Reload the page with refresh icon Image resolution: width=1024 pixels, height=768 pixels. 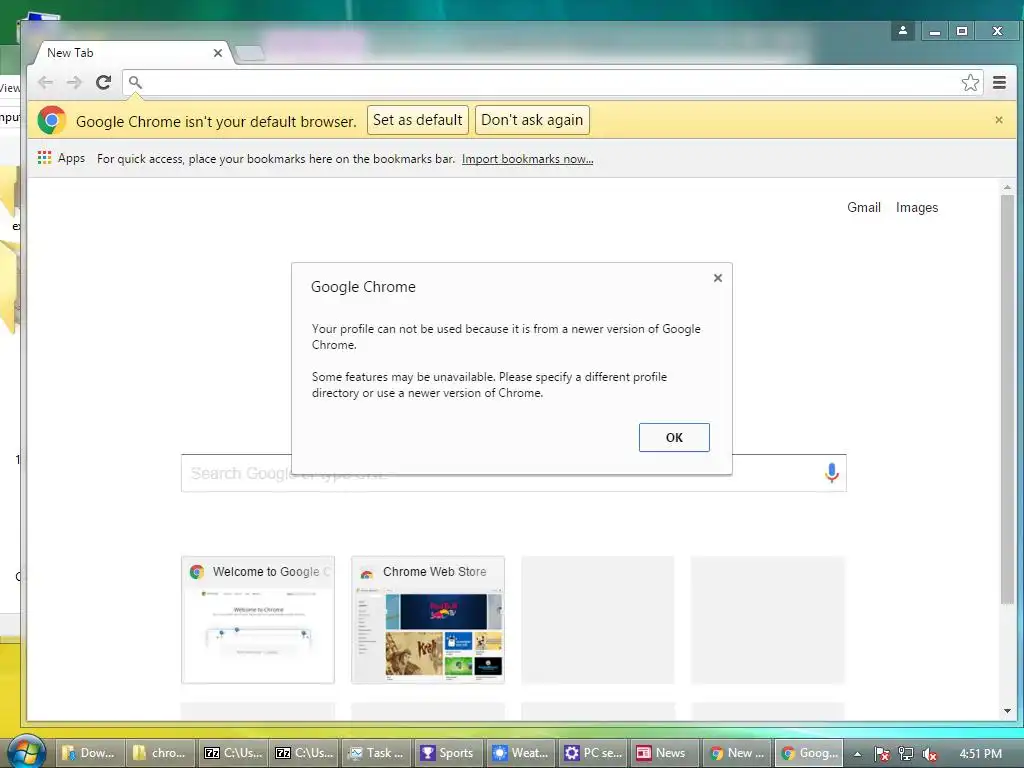point(103,82)
